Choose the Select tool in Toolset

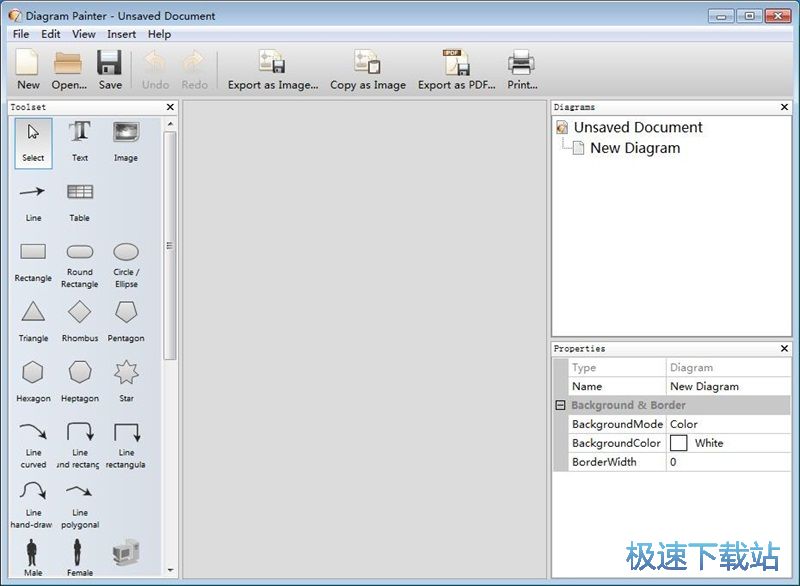point(33,143)
